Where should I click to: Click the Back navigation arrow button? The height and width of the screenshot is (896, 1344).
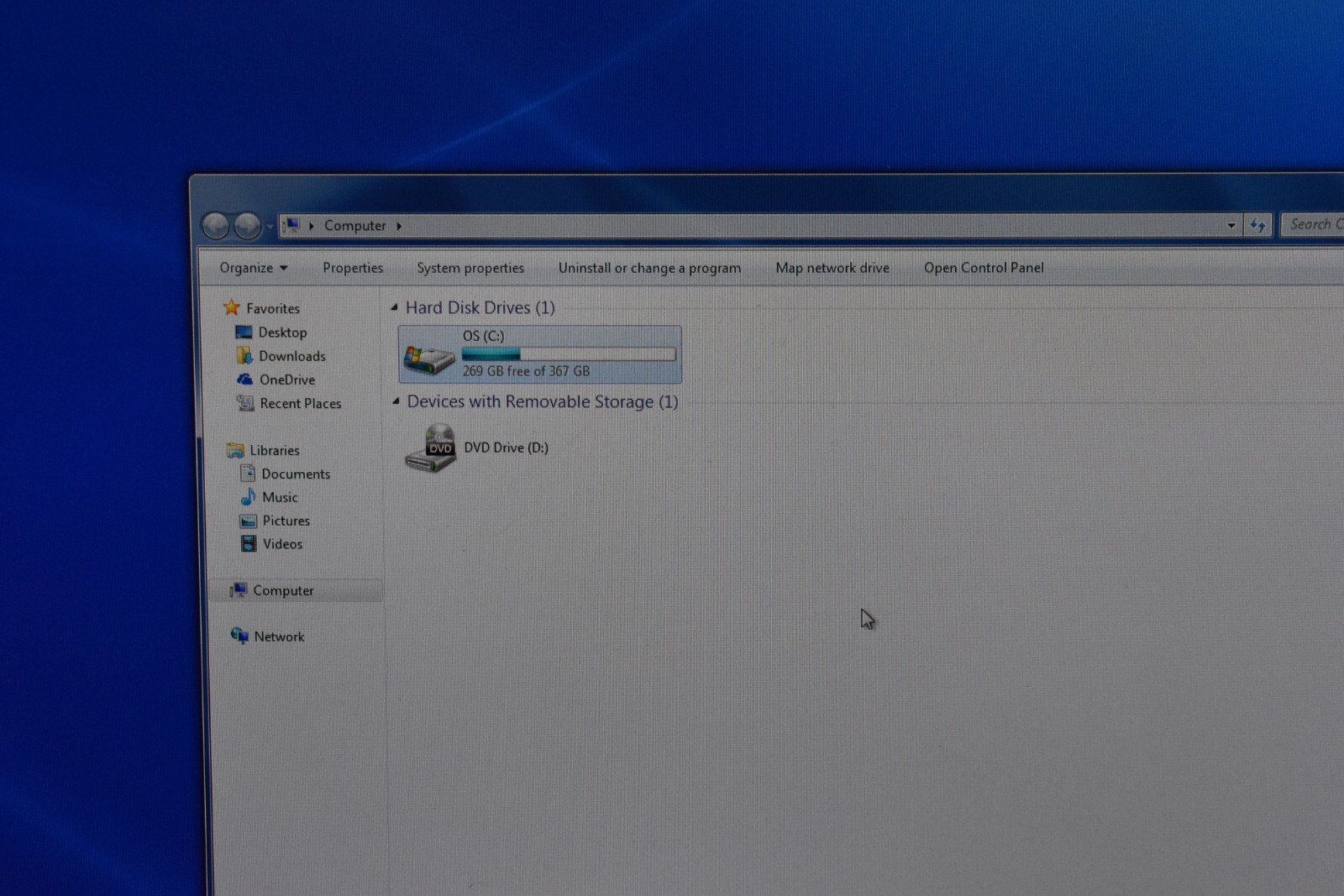pyautogui.click(x=216, y=225)
